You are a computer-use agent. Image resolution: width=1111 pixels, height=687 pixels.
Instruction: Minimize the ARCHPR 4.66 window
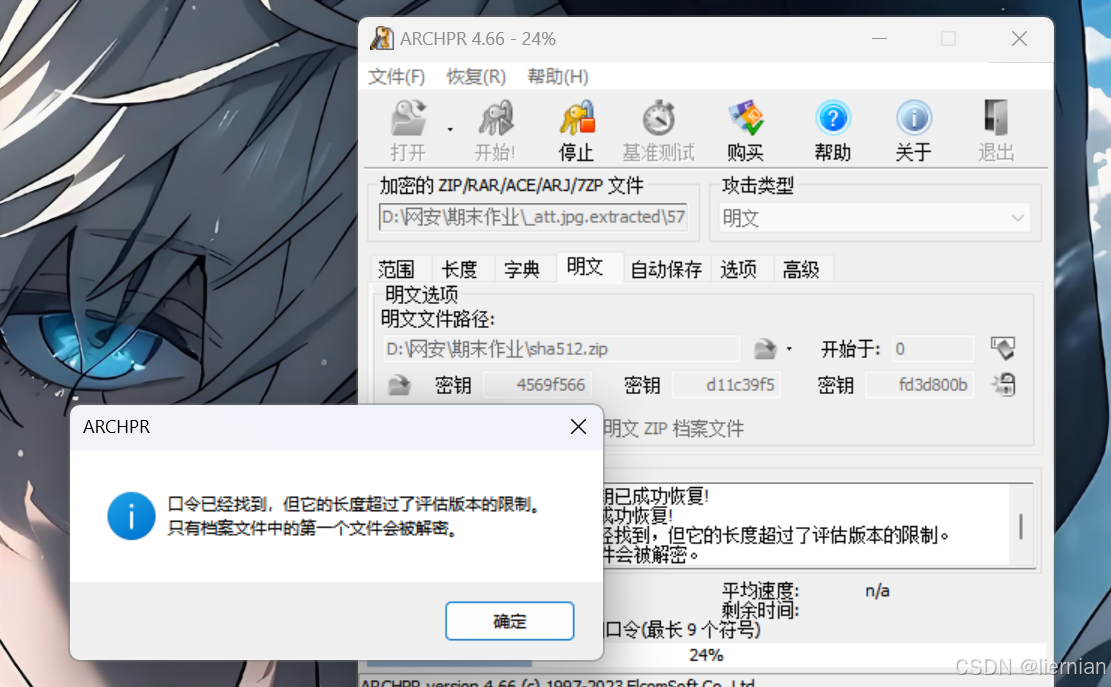click(879, 38)
